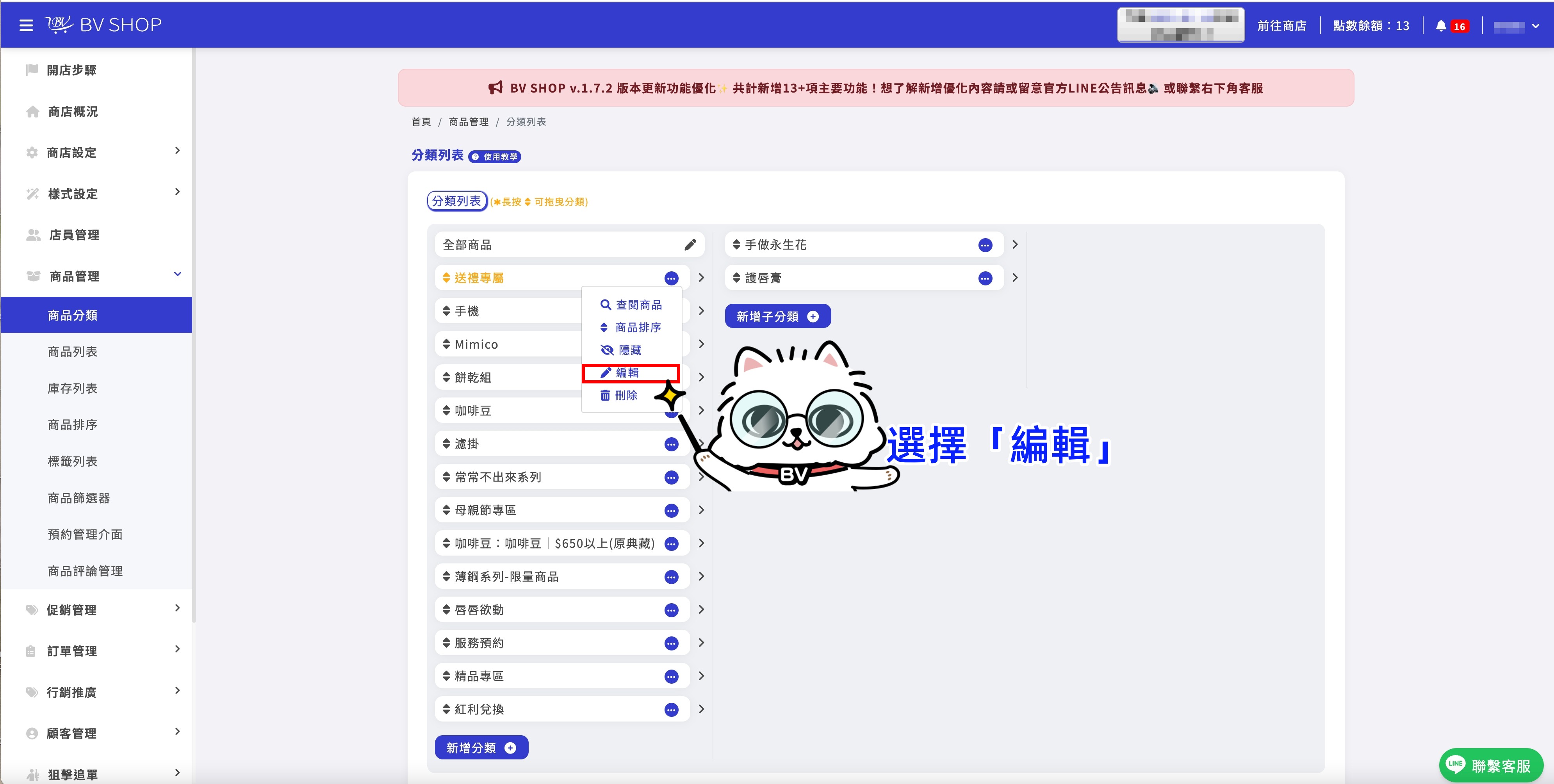Click the notification bell icon
The width and height of the screenshot is (1554, 784).
coord(1441,26)
